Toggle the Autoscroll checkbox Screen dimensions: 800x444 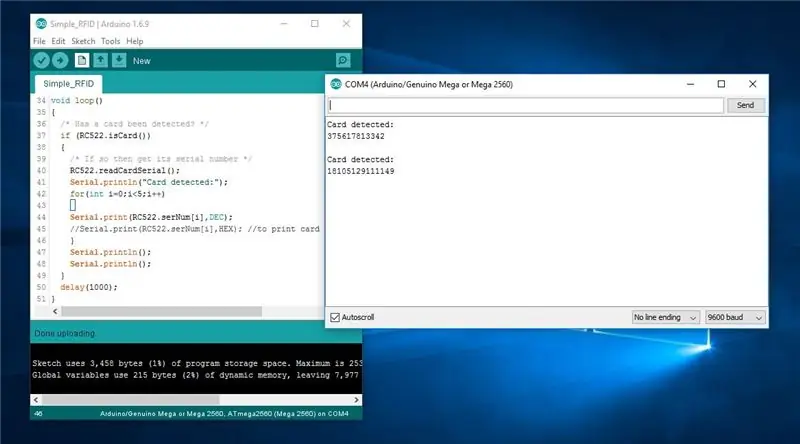click(x=335, y=317)
